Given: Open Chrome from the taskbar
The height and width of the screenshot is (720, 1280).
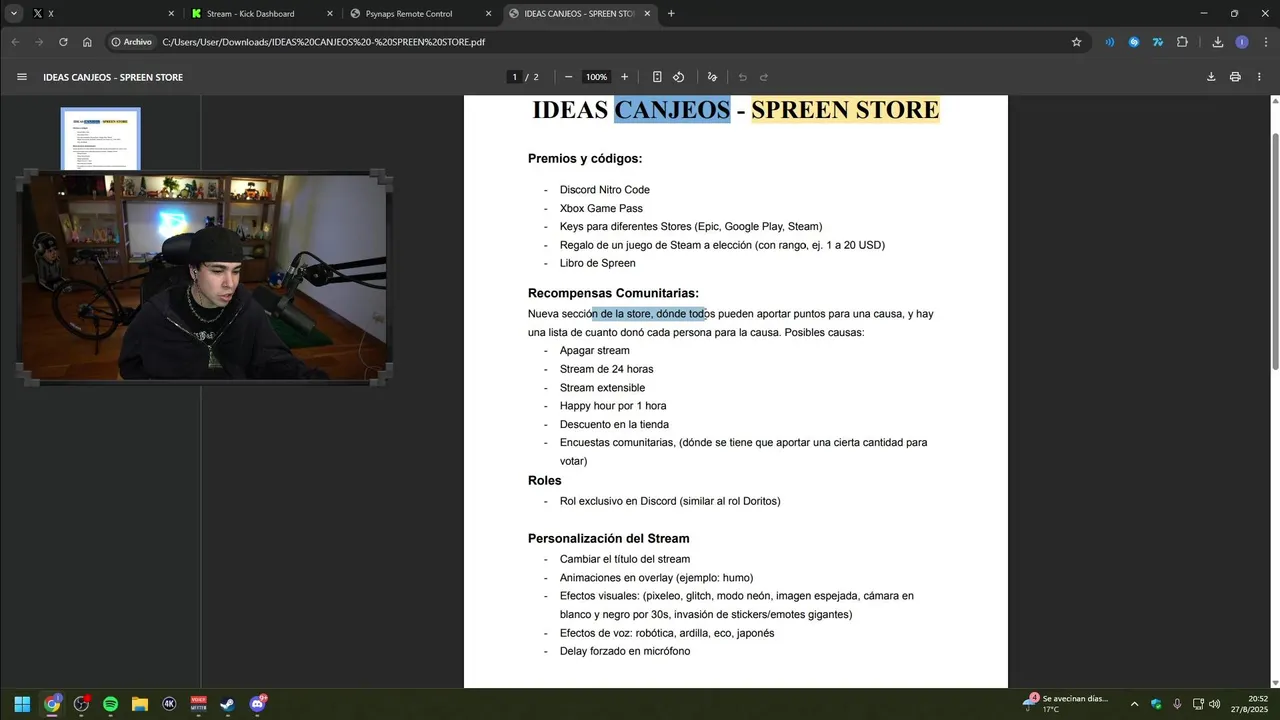Looking at the screenshot, I should click(x=52, y=704).
